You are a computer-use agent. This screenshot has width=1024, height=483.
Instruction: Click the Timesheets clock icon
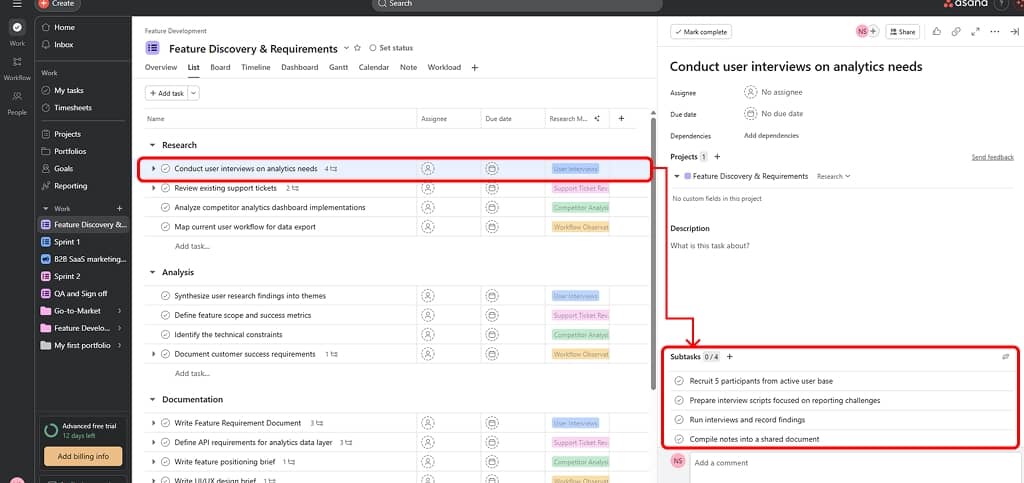(x=46, y=108)
